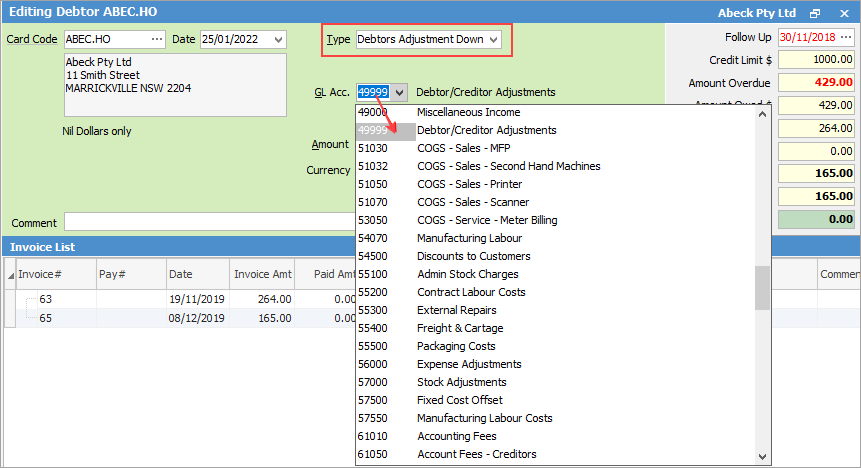Screen dimensions: 861x468
Task: Click scroll down arrow in account list
Action: point(763,455)
